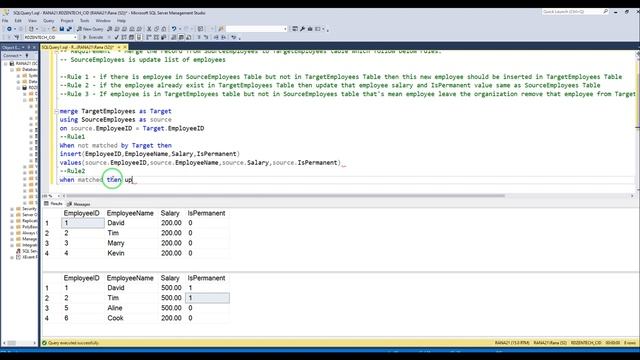640x360 pixels.
Task: Select highlighted IsPermanent cell for Tim
Action: 207,298
